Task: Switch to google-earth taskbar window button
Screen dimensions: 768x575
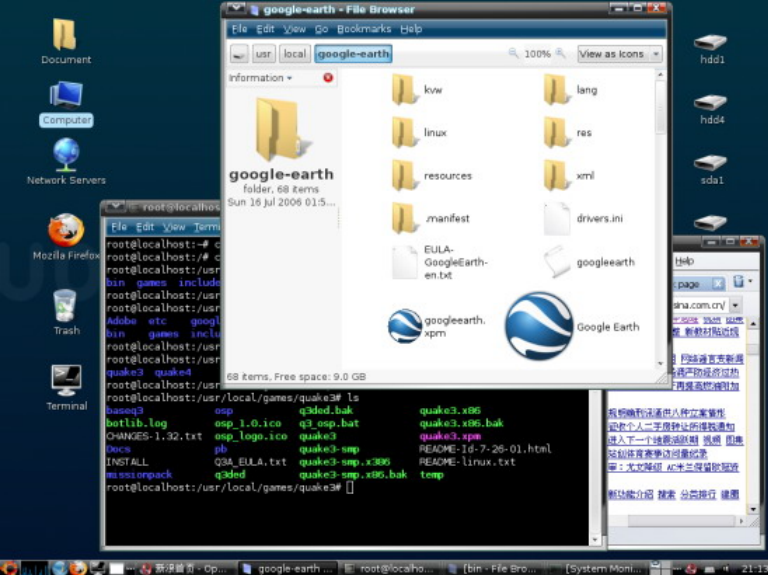Action: click(288, 569)
